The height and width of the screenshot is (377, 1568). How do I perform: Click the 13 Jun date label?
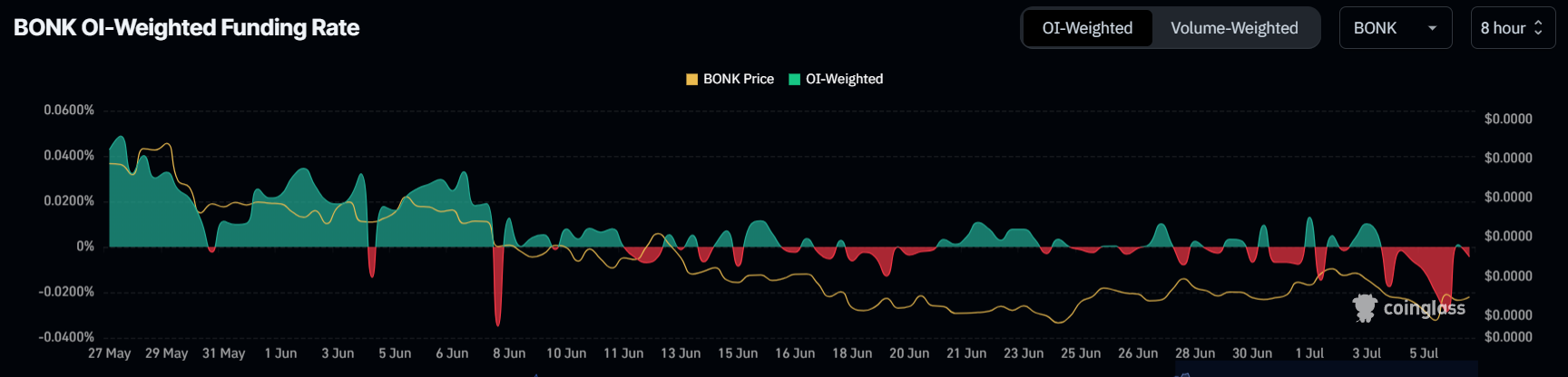681,353
